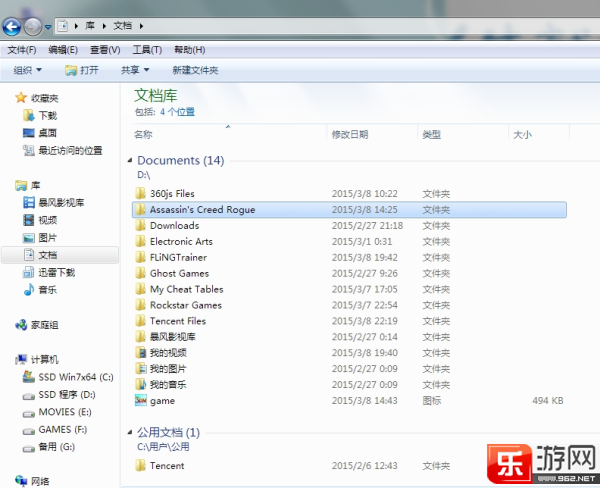Sort by the 名称 column header
Image resolution: width=600 pixels, height=488 pixels.
228,134
